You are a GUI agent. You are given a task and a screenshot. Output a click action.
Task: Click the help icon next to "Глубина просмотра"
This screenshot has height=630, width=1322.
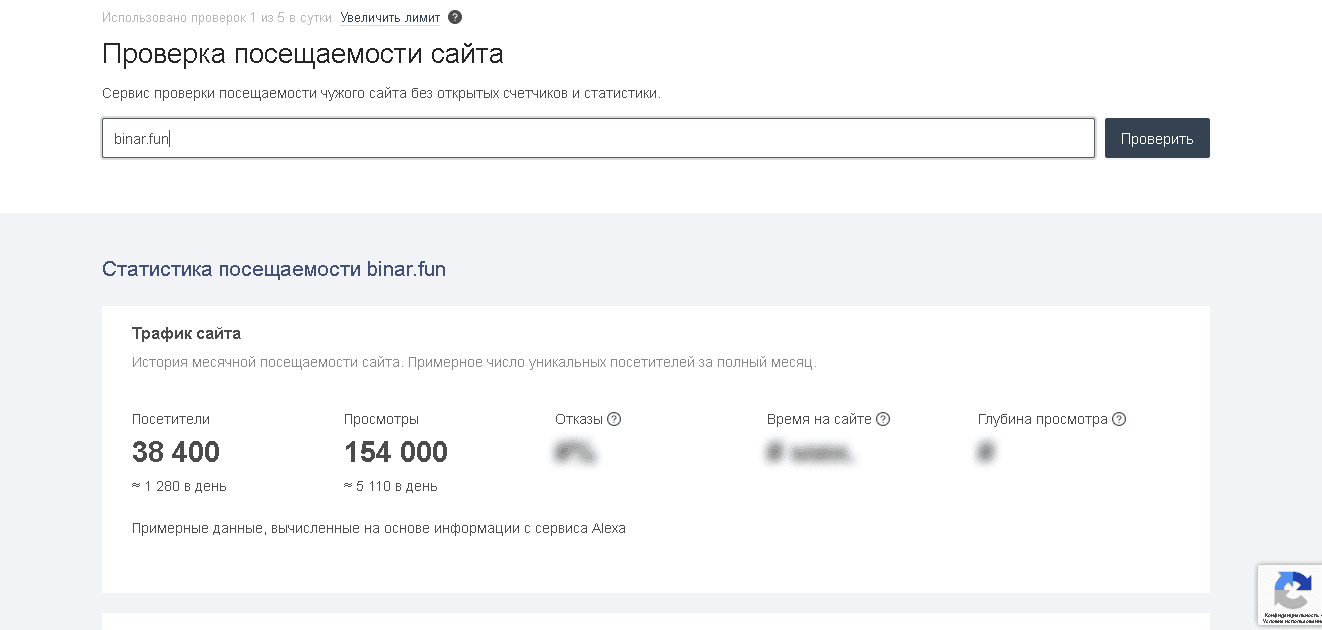coord(1119,419)
